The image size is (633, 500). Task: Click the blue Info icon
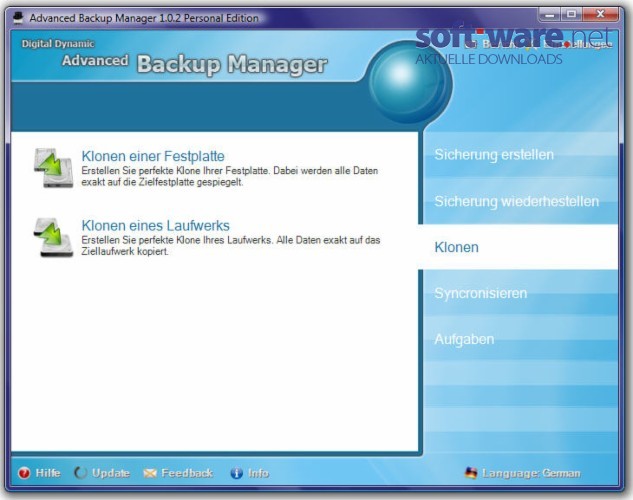(x=237, y=473)
